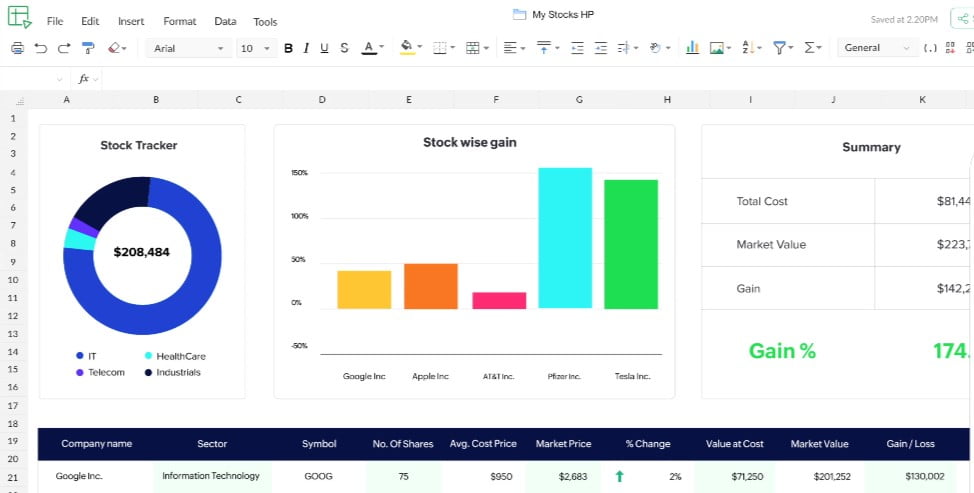
Task: Click the horizontal align icon
Action: tap(510, 48)
